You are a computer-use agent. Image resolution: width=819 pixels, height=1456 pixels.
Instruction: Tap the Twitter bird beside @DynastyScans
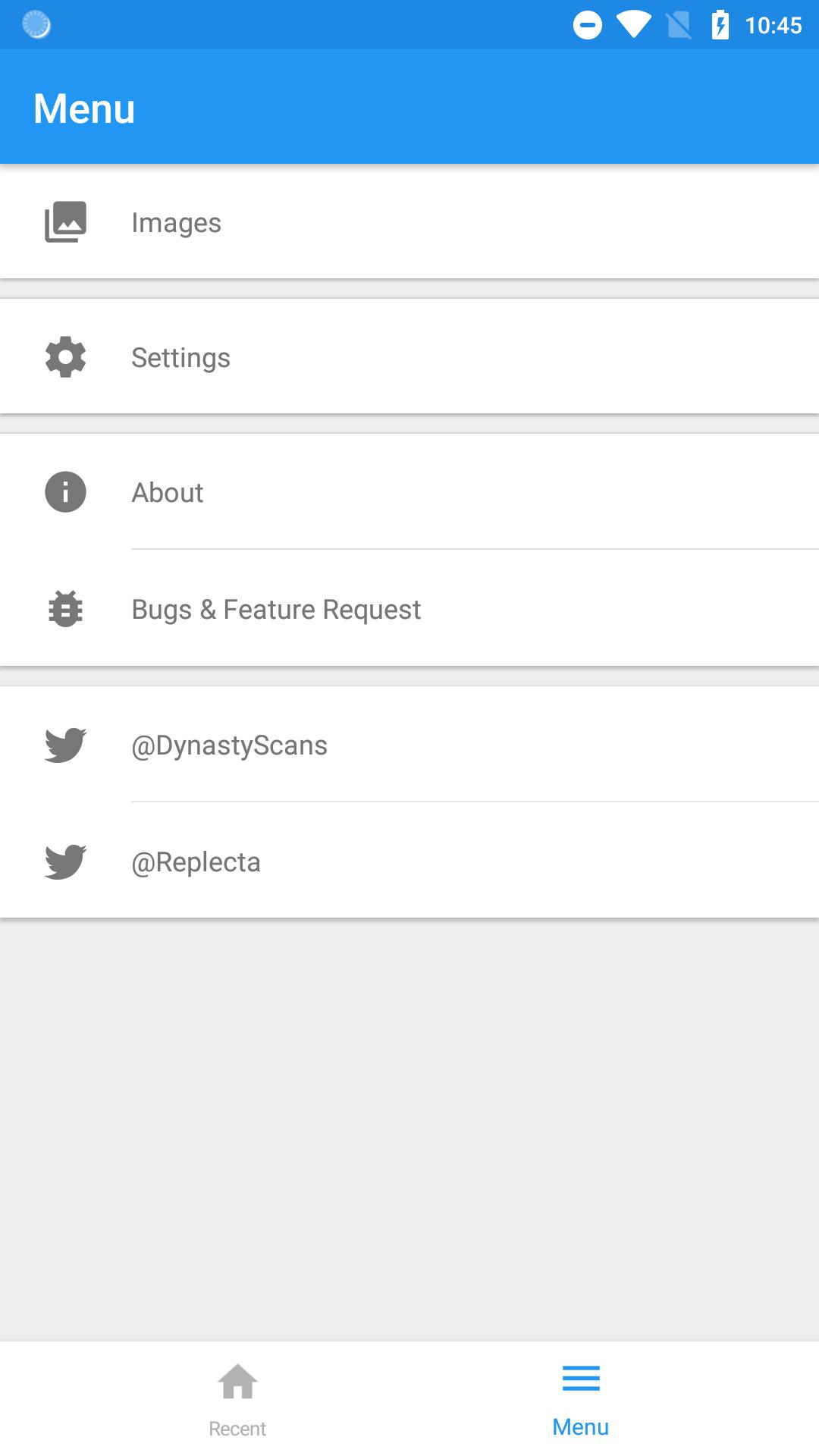[x=66, y=745]
